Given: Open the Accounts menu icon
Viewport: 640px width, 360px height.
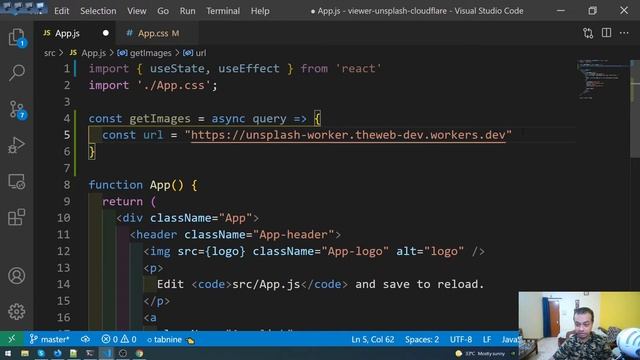Looking at the screenshot, I should pos(17,276).
